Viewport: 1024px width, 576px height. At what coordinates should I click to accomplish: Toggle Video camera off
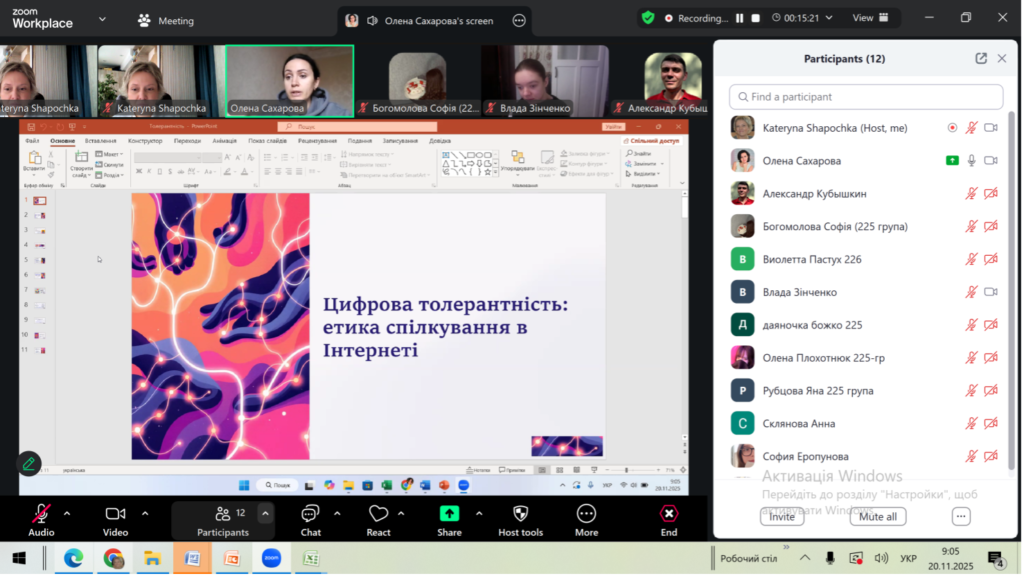coord(115,514)
